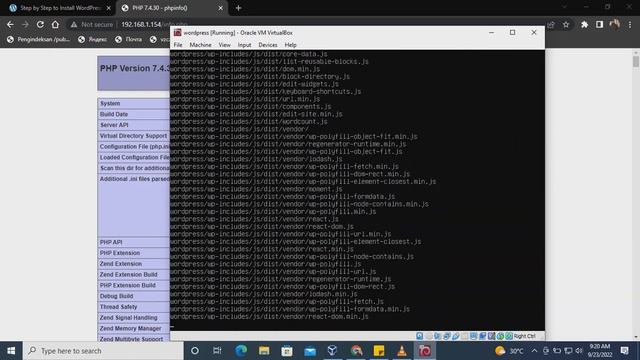
Task: Bookmark this page with the star icon
Action: tap(566, 24)
